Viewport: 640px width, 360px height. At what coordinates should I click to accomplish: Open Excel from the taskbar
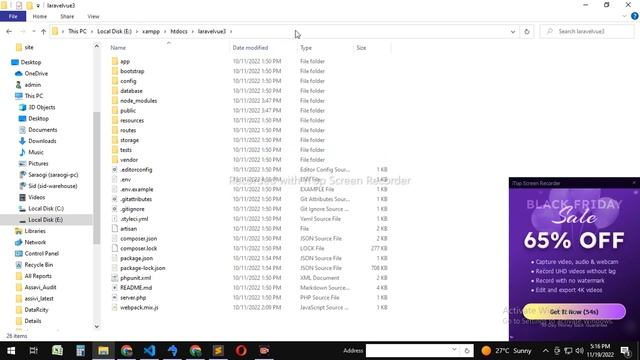click(x=57, y=351)
